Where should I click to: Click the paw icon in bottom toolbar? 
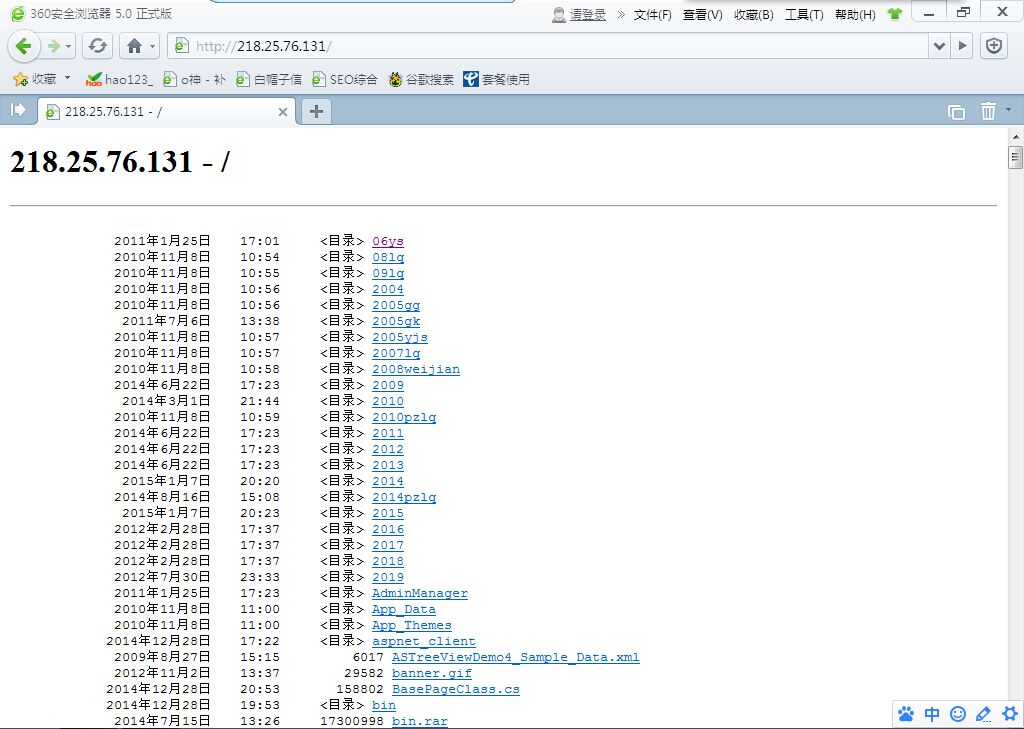[x=906, y=714]
